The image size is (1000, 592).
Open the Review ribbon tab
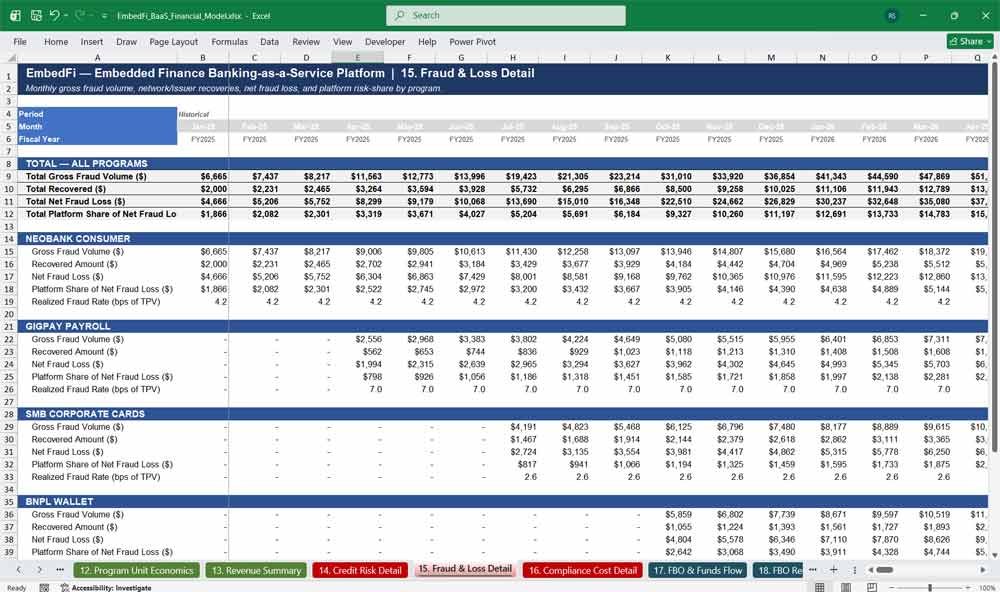pyautogui.click(x=306, y=41)
